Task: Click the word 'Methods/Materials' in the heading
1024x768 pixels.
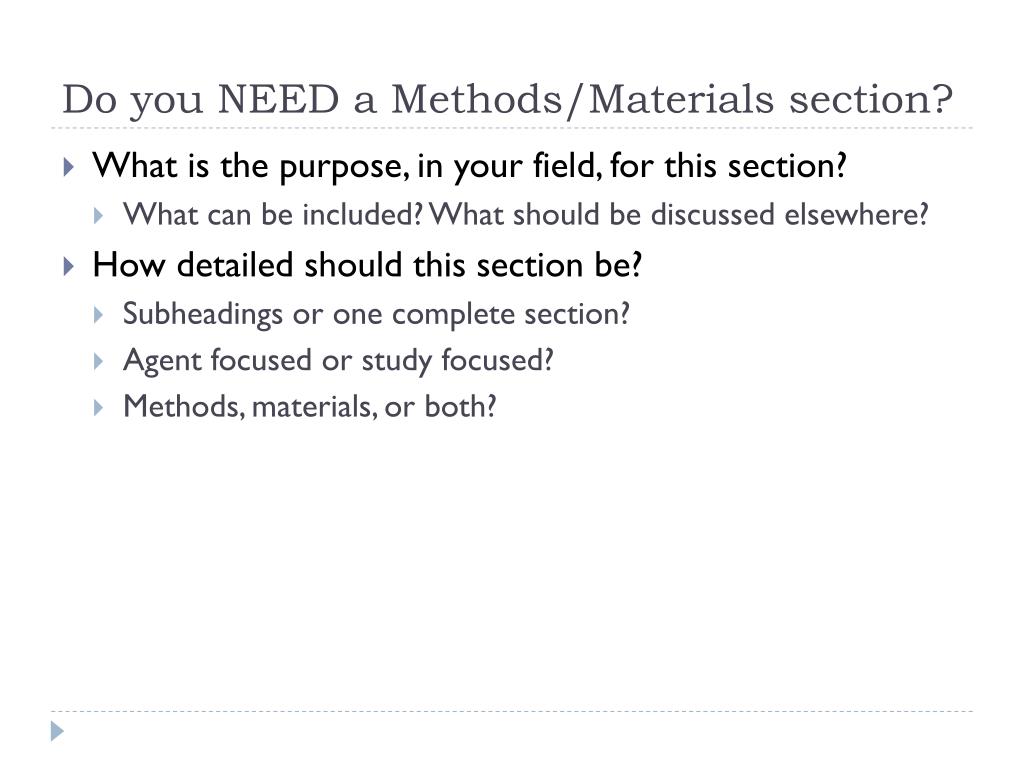Action: [583, 100]
